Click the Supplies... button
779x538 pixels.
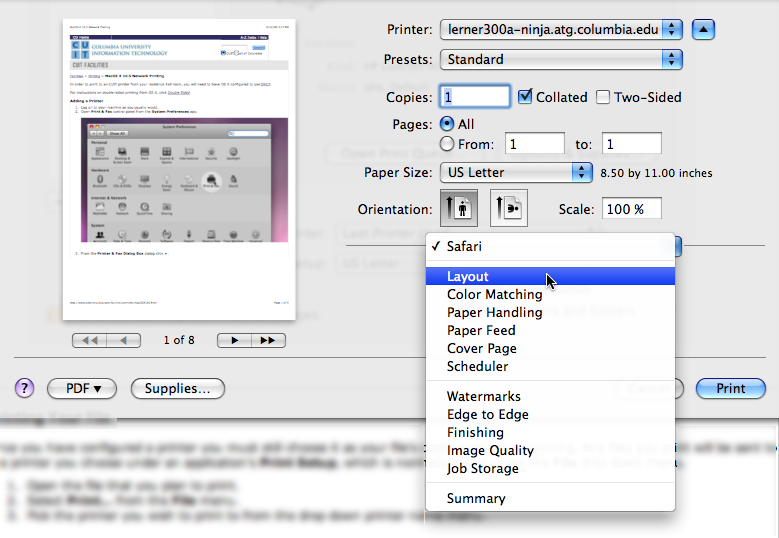178,388
